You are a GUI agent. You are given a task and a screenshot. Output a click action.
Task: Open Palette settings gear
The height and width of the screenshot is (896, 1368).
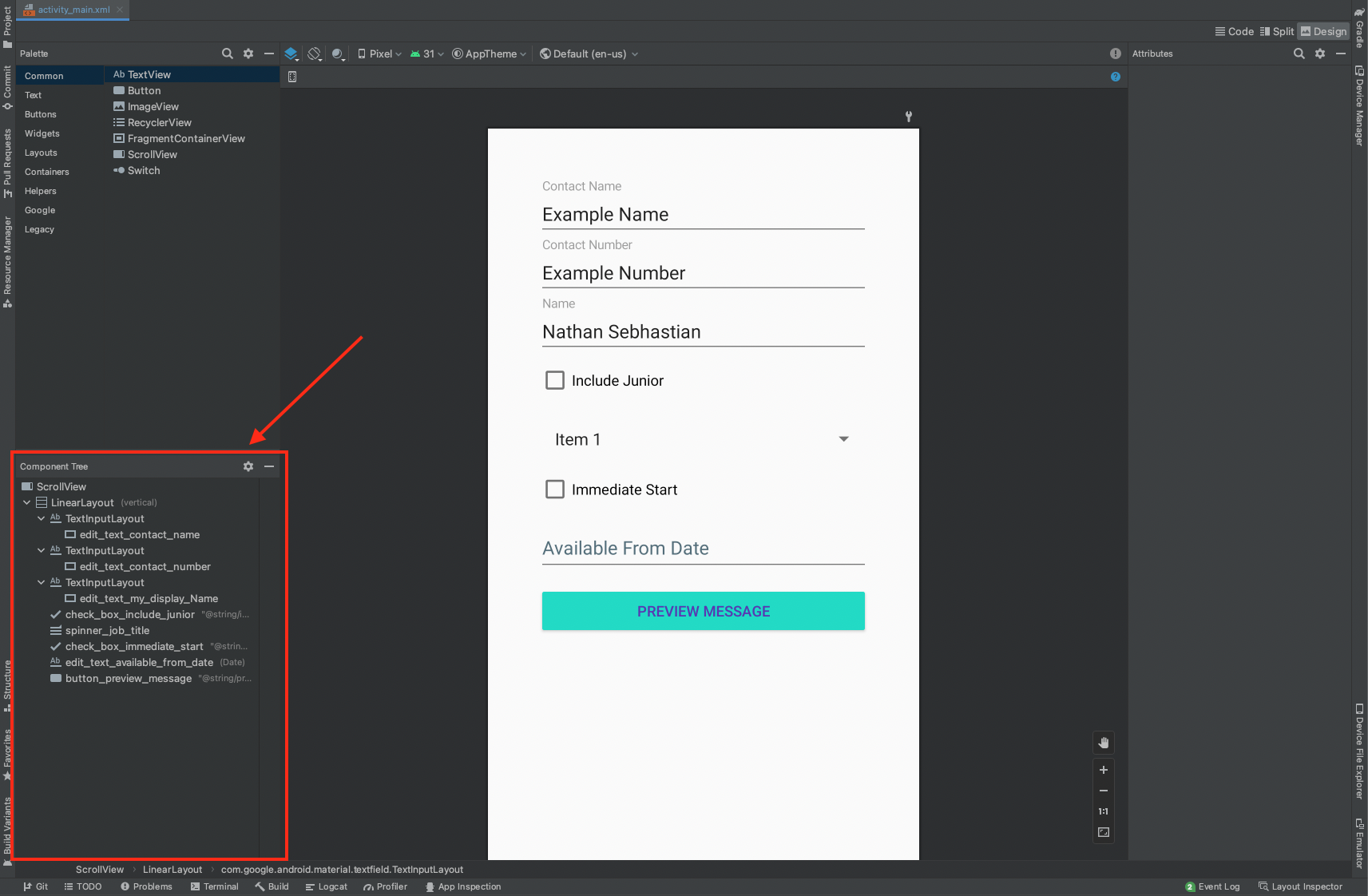point(248,54)
